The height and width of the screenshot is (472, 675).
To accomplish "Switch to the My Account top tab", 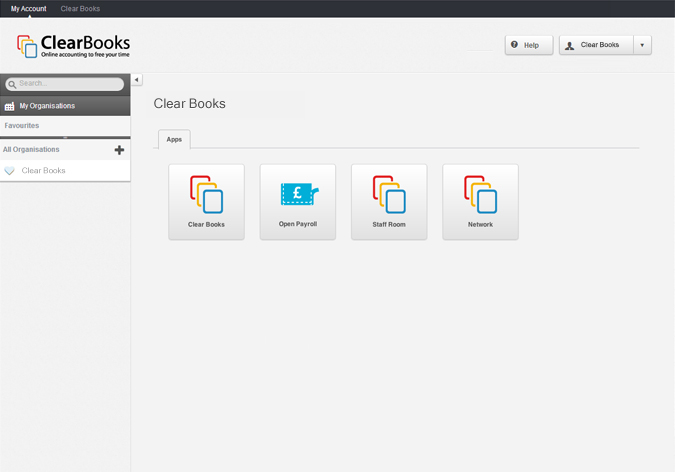I will (x=28, y=8).
